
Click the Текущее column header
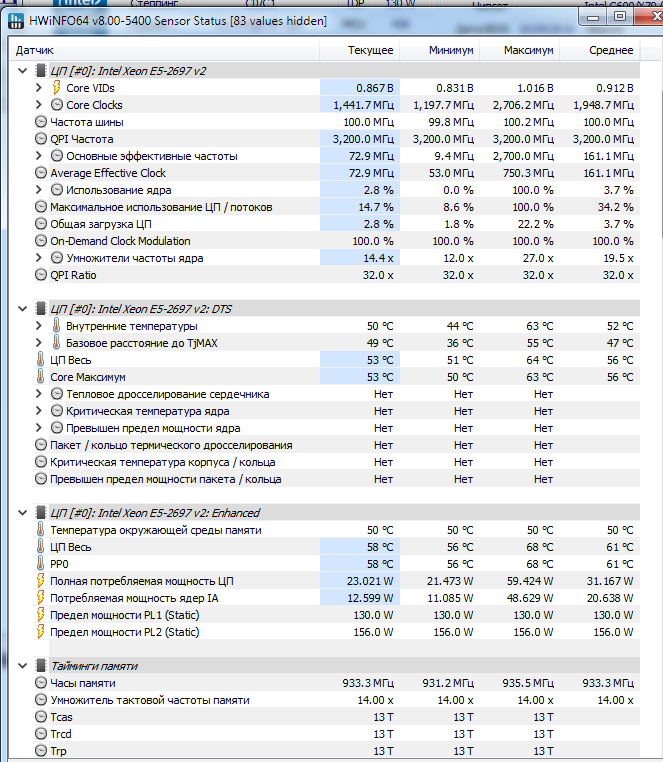pyautogui.click(x=360, y=50)
